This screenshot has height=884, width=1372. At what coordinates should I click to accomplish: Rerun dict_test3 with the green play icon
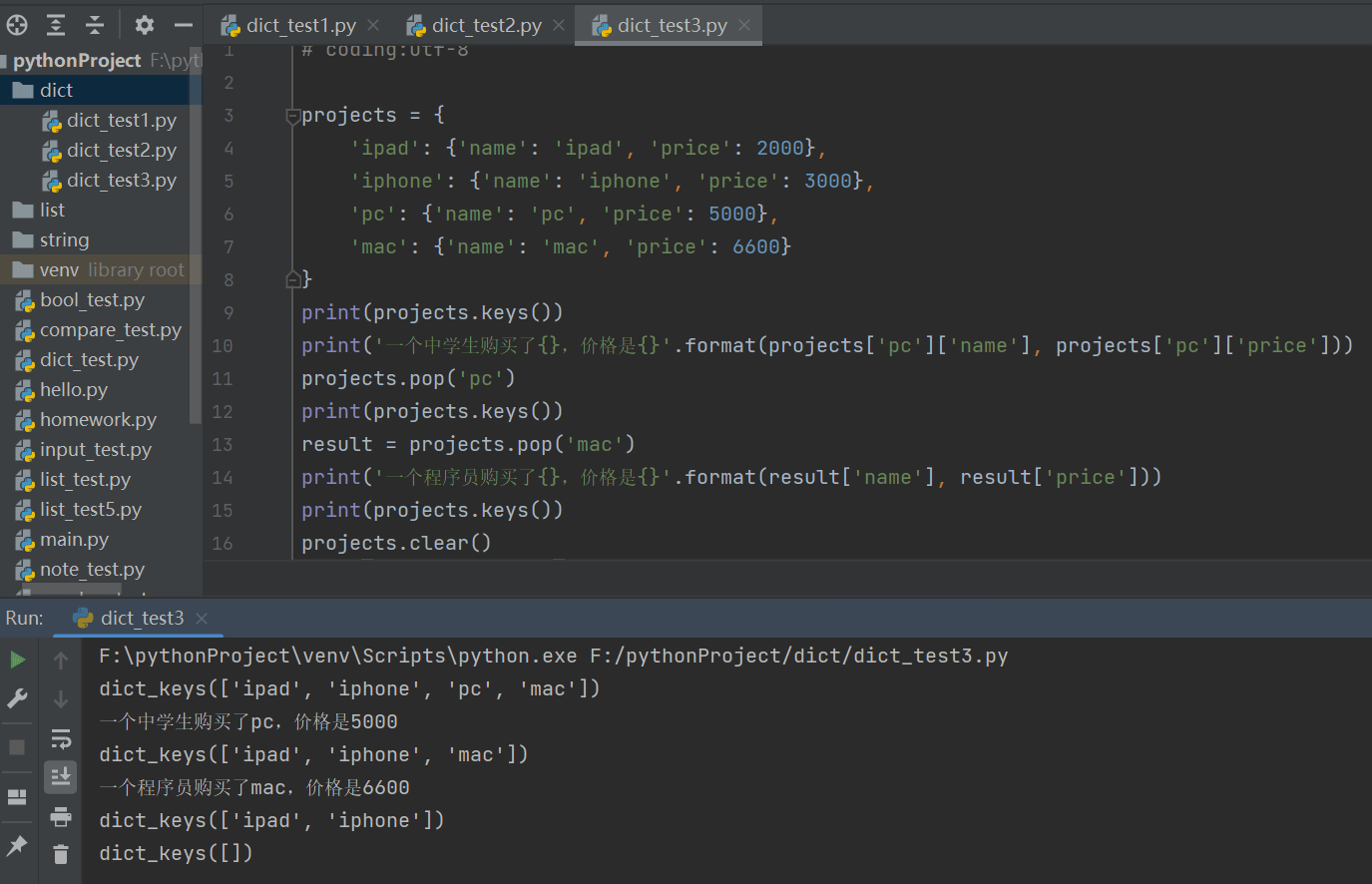pyautogui.click(x=18, y=660)
